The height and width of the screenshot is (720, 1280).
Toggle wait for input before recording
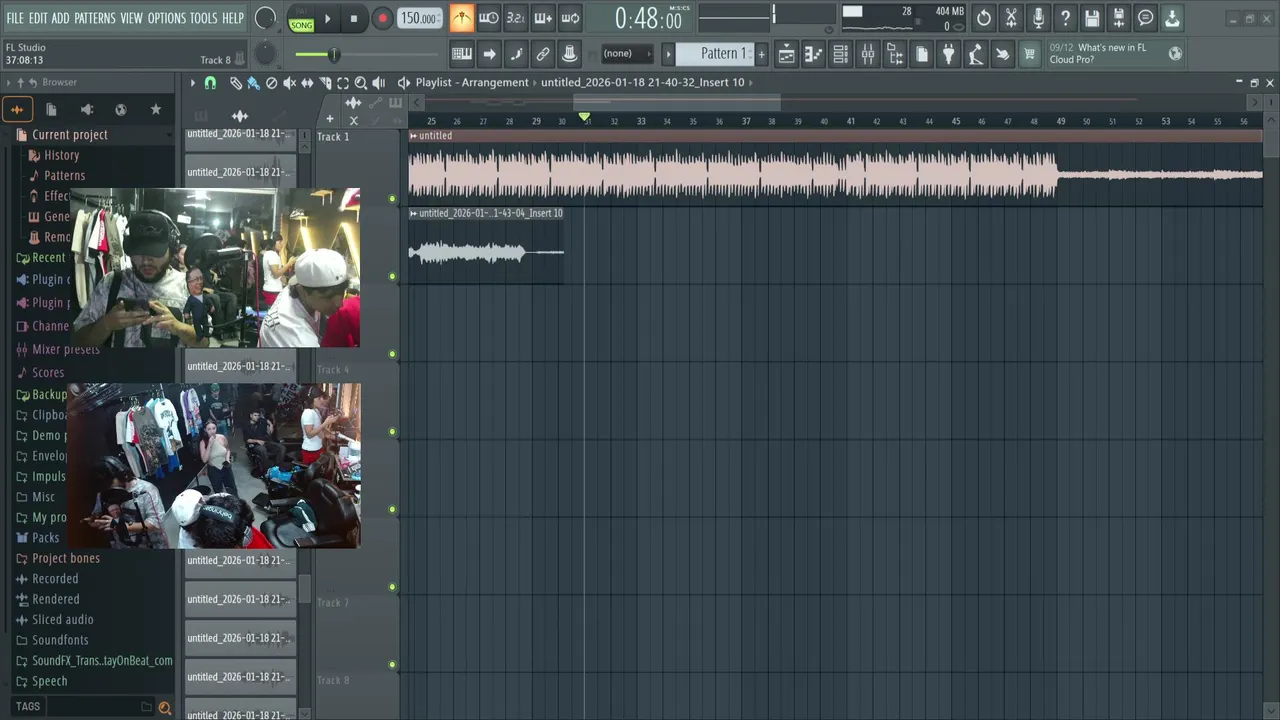click(x=489, y=18)
